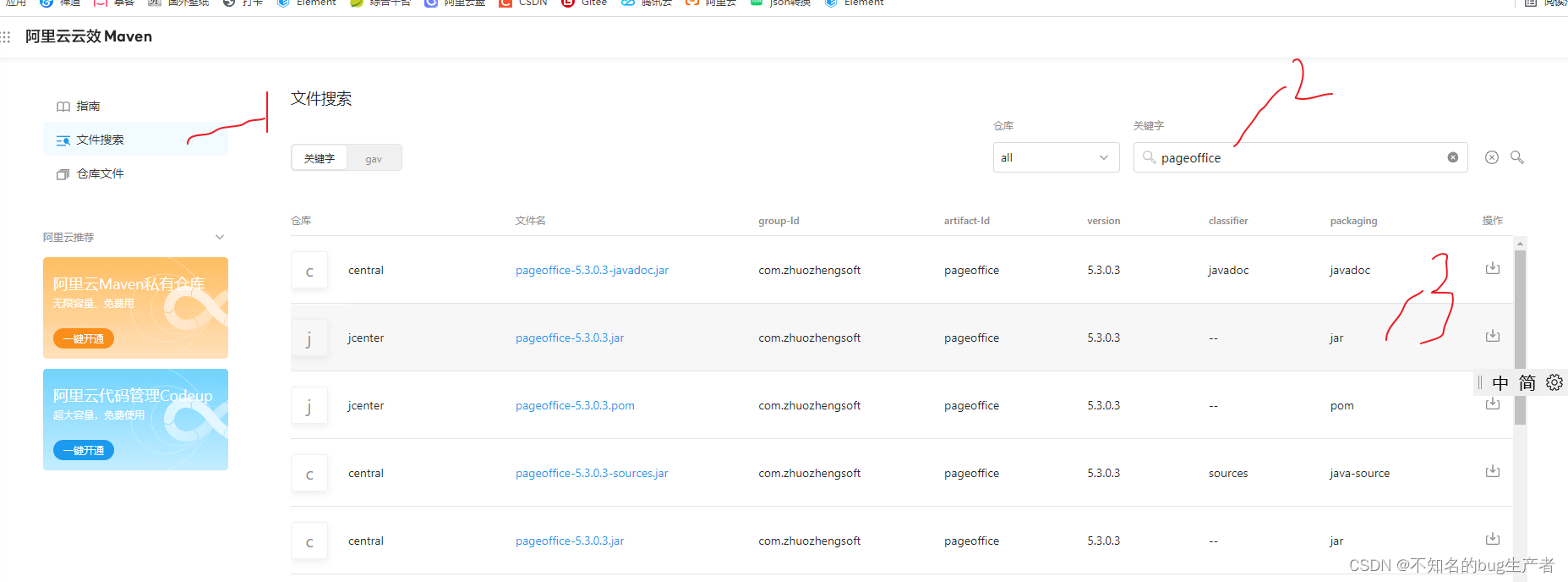Click the guide book icon beside 指南
The image size is (1568, 582).
(x=63, y=107)
